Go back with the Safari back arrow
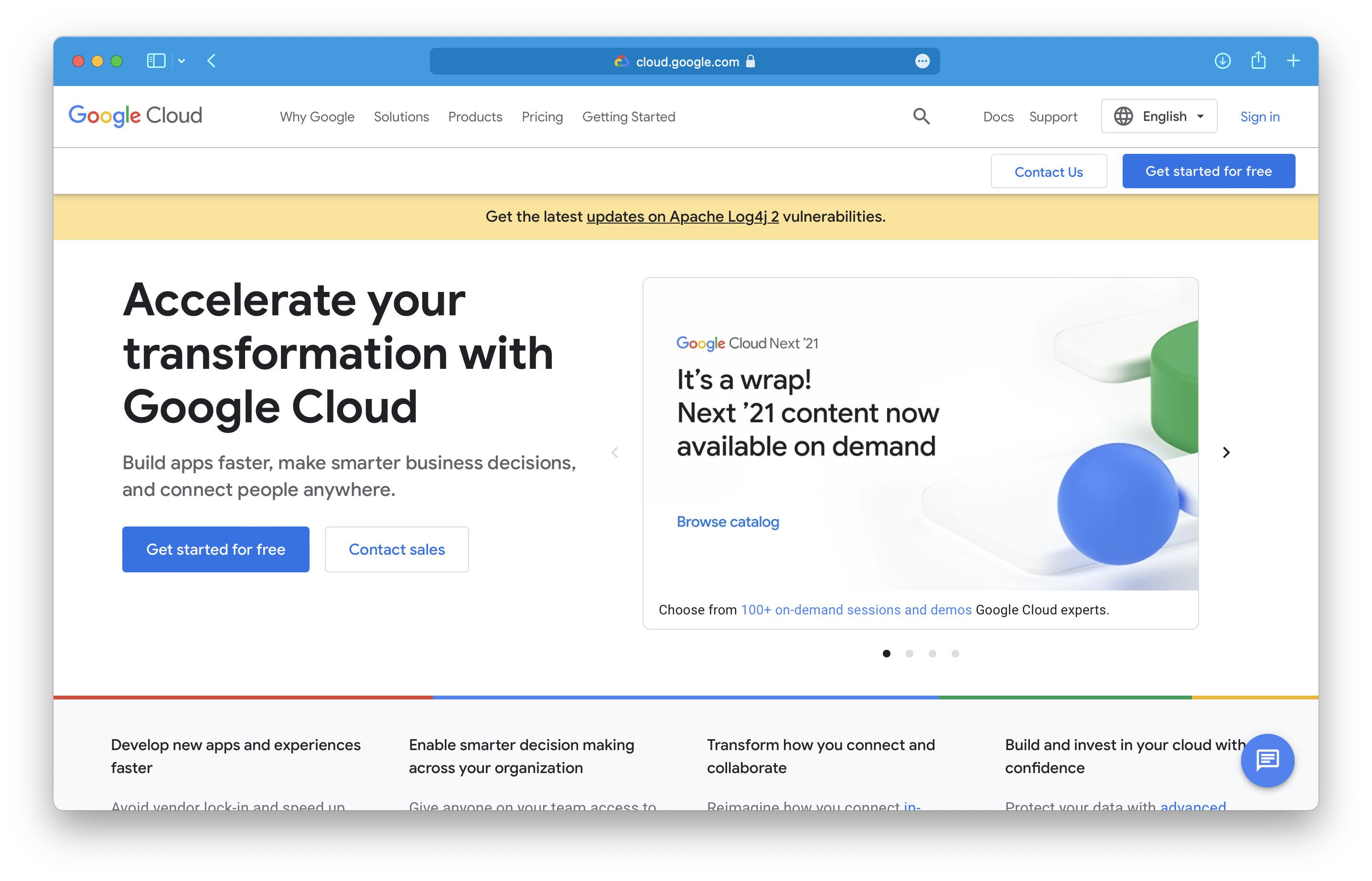This screenshot has width=1372, height=881. 212,61
